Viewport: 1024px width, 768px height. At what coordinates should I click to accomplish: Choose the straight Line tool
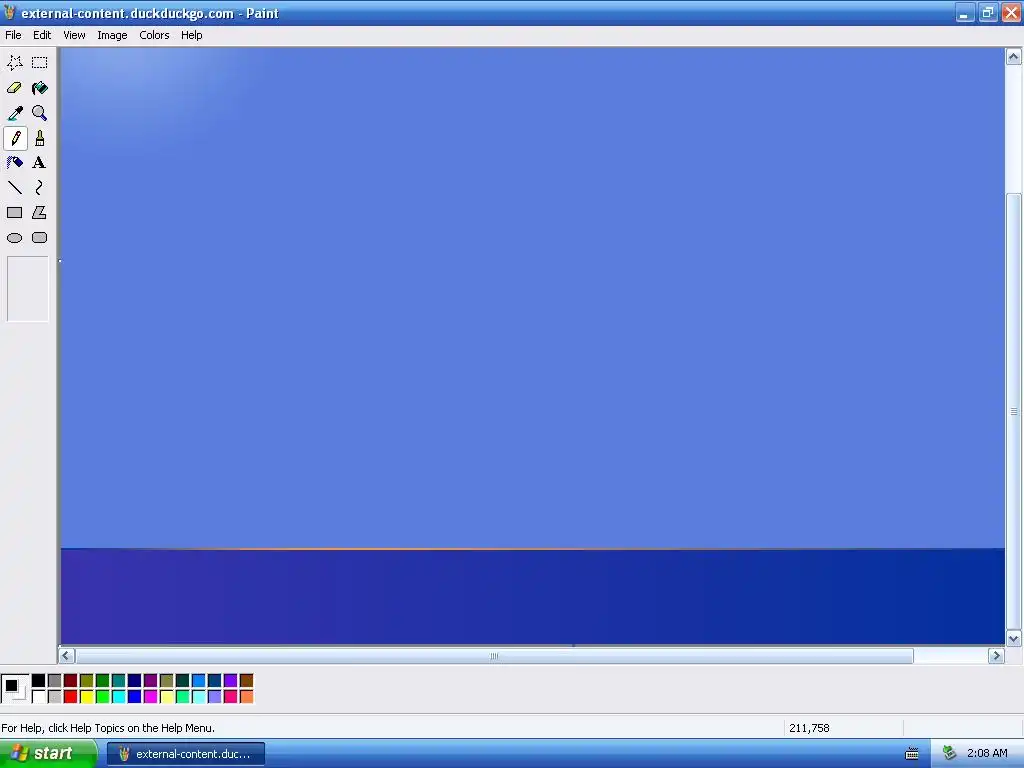pyautogui.click(x=15, y=188)
